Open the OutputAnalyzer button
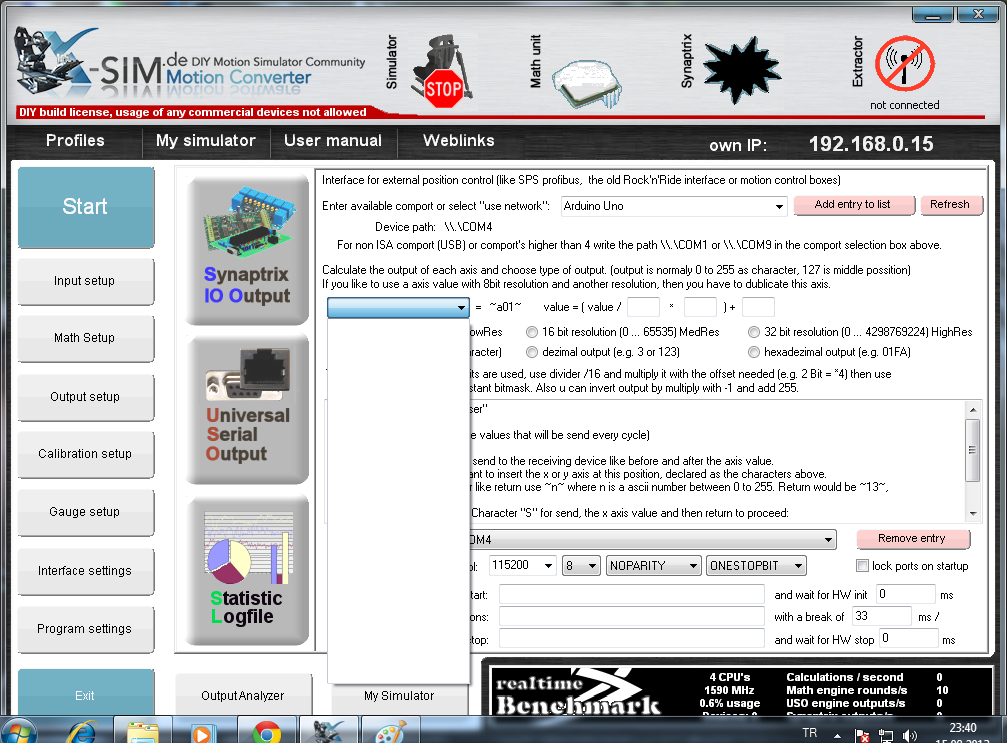 [x=243, y=695]
